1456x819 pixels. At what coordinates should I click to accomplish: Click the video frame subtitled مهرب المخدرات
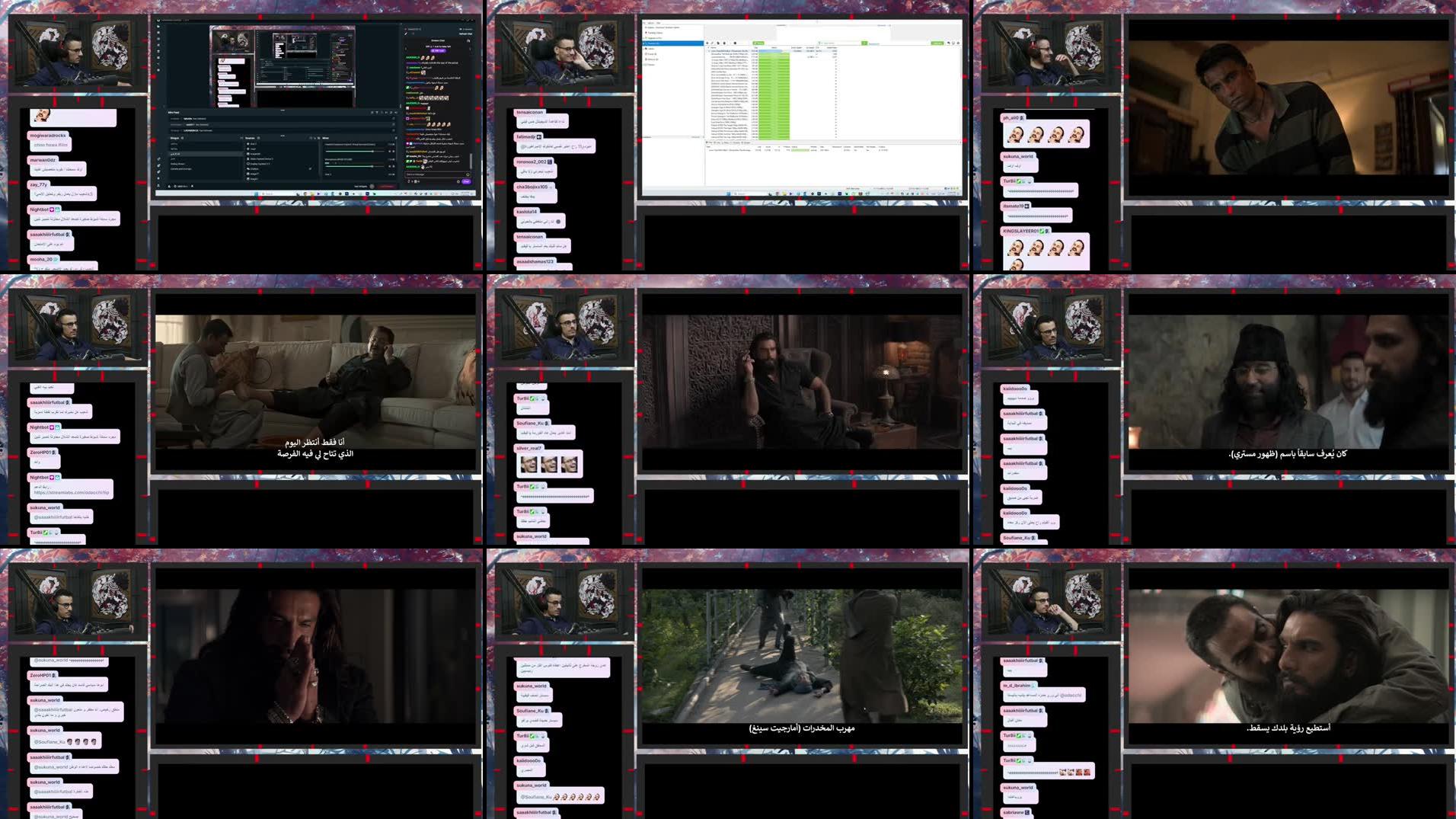click(802, 655)
